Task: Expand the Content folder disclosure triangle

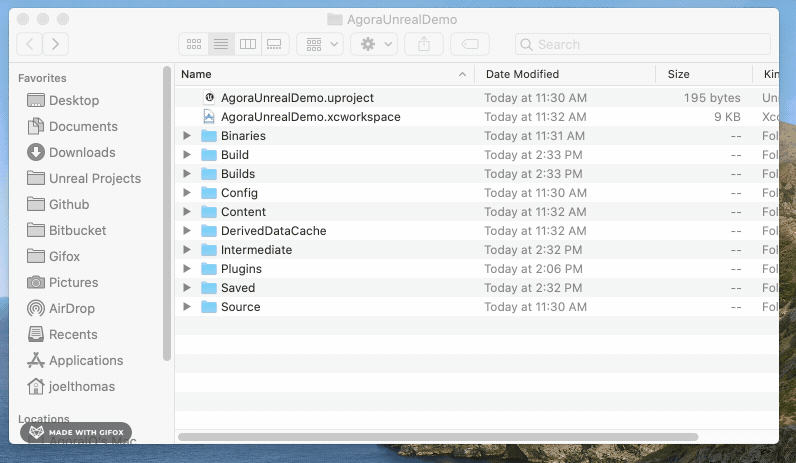Action: (x=187, y=212)
